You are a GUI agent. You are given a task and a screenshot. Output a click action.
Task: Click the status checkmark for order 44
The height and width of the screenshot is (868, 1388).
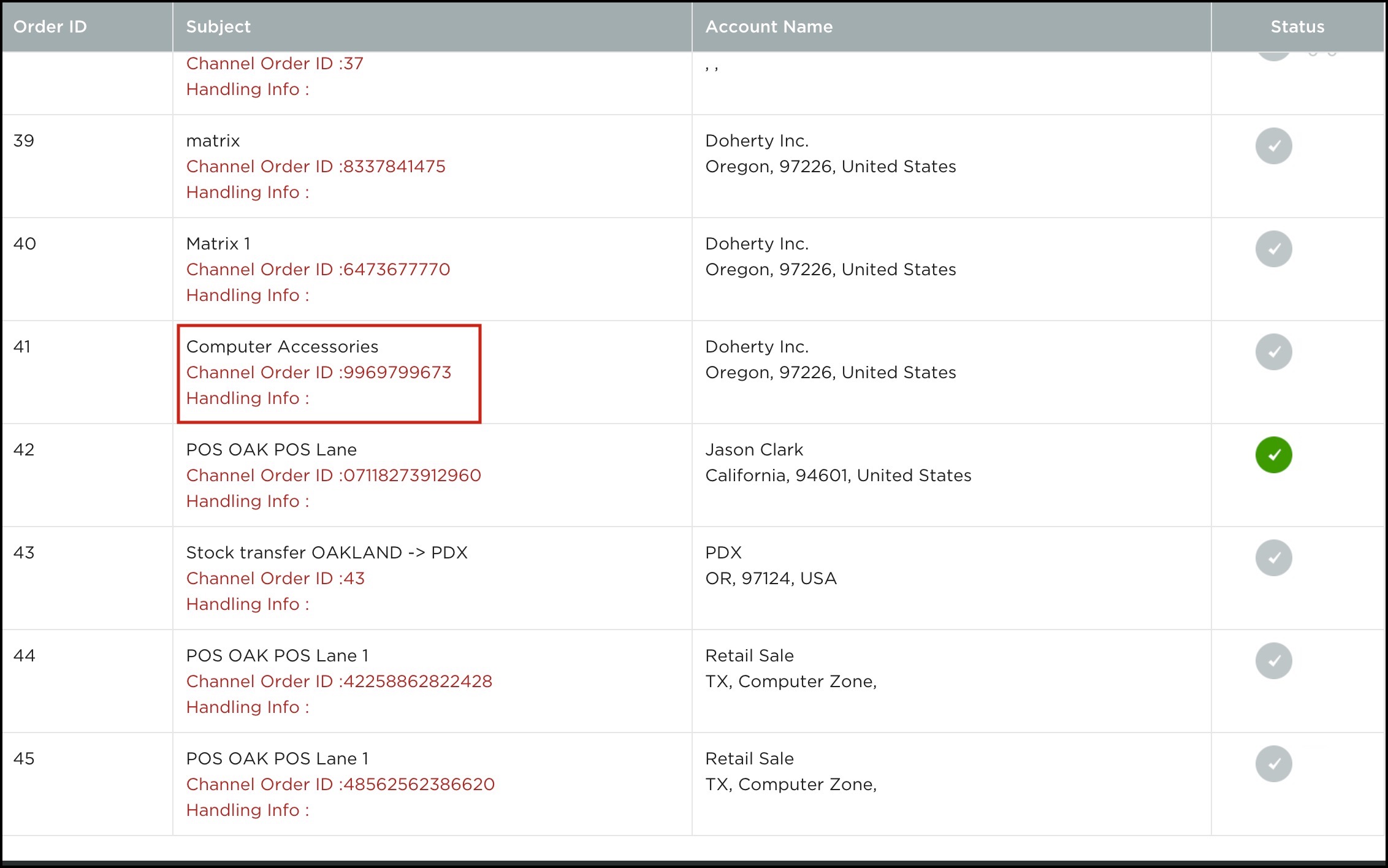tap(1273, 661)
